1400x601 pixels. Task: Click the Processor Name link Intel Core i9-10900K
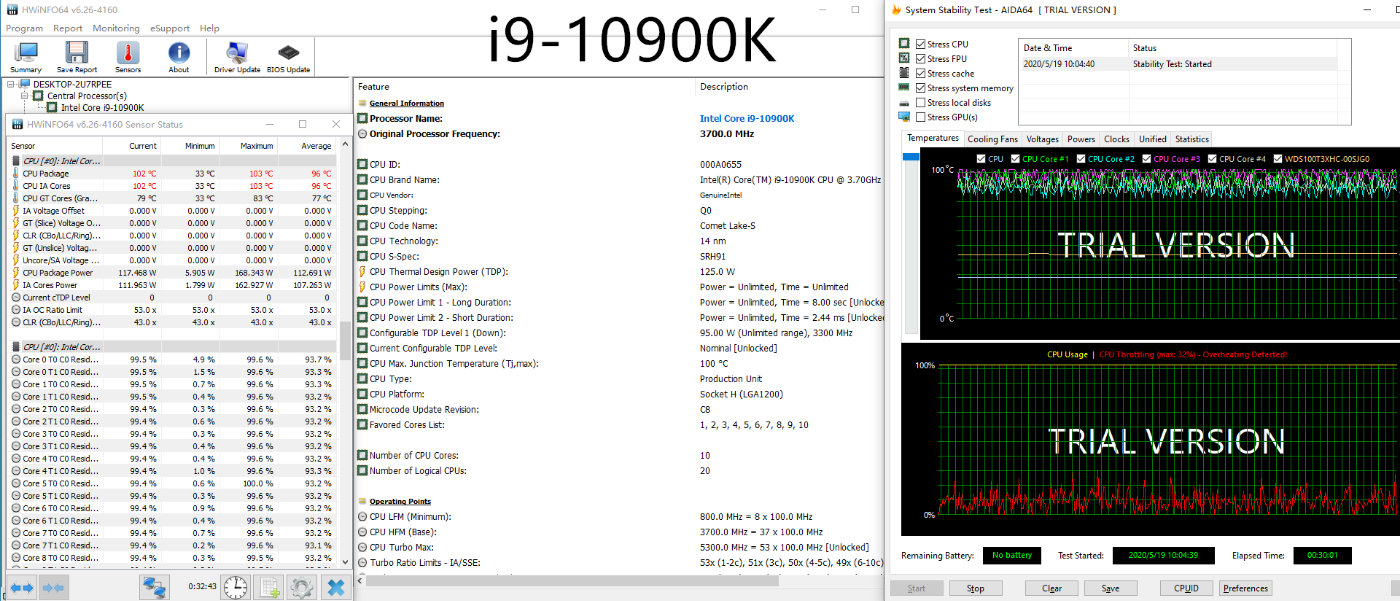pos(747,118)
